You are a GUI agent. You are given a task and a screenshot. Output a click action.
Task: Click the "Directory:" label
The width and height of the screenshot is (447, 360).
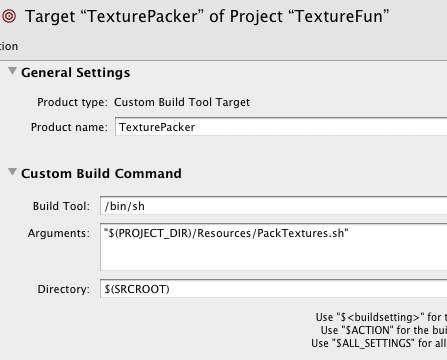click(63, 289)
